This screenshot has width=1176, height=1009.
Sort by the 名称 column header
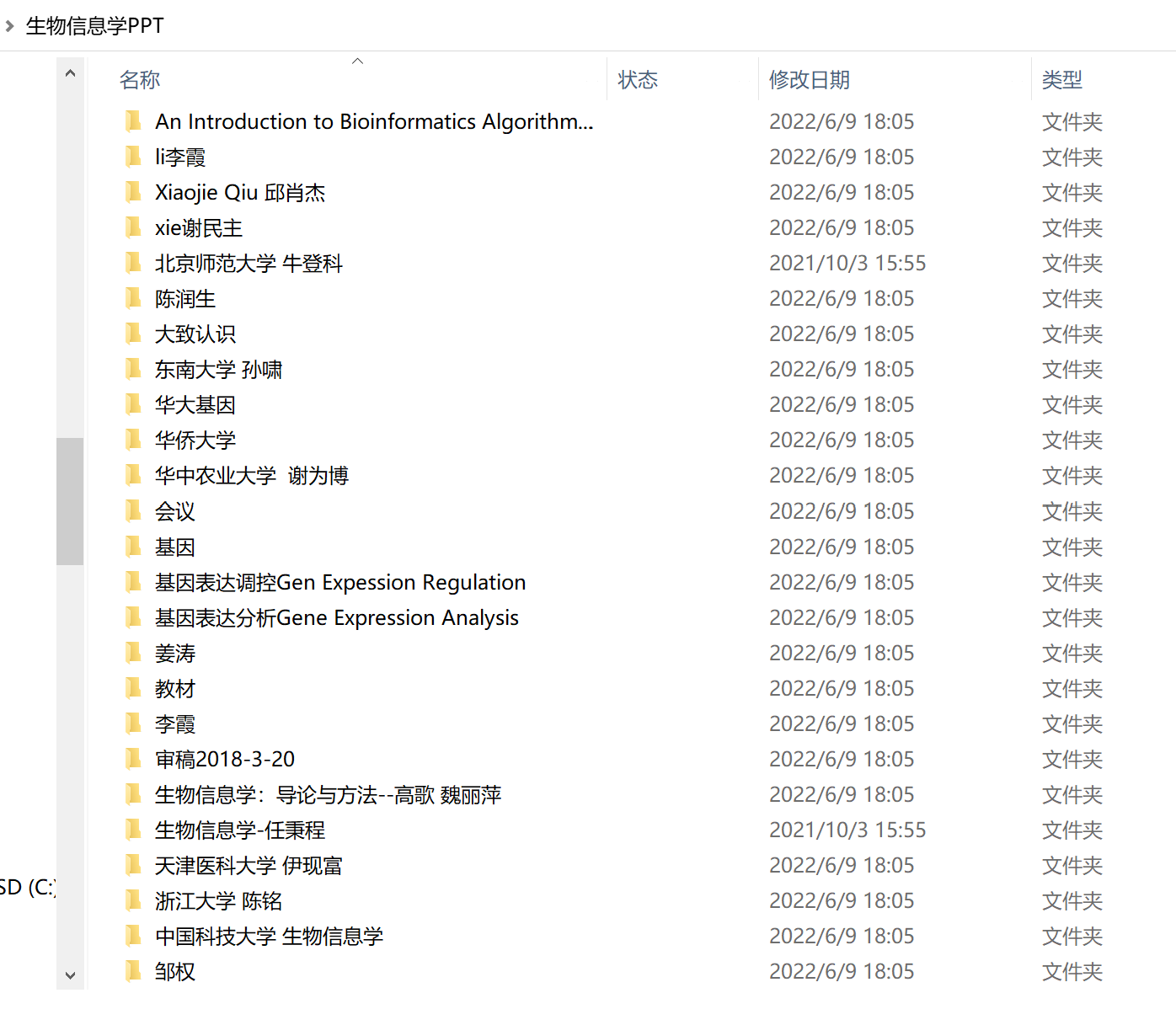point(139,80)
